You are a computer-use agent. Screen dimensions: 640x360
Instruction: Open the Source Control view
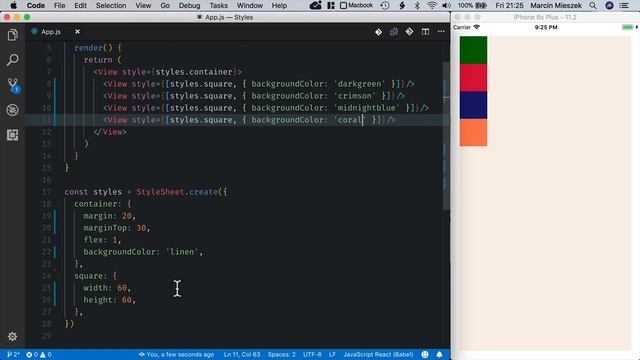tap(13, 85)
